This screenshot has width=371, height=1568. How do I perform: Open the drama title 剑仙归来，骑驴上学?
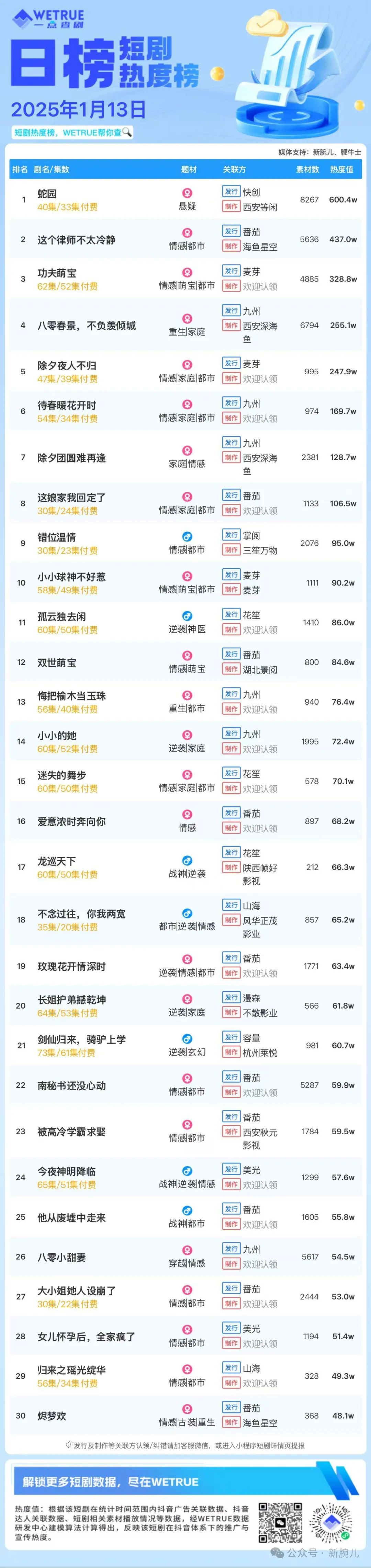(82, 1039)
